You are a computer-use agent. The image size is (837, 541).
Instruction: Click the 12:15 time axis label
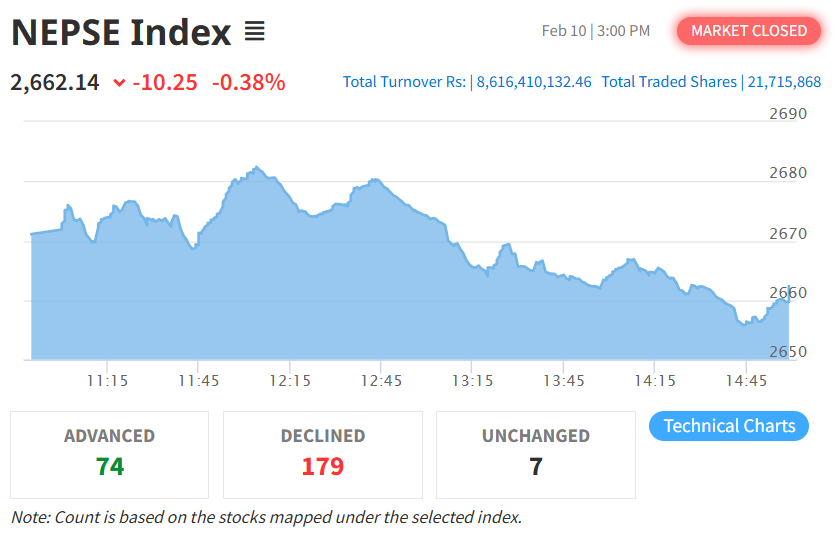click(290, 381)
